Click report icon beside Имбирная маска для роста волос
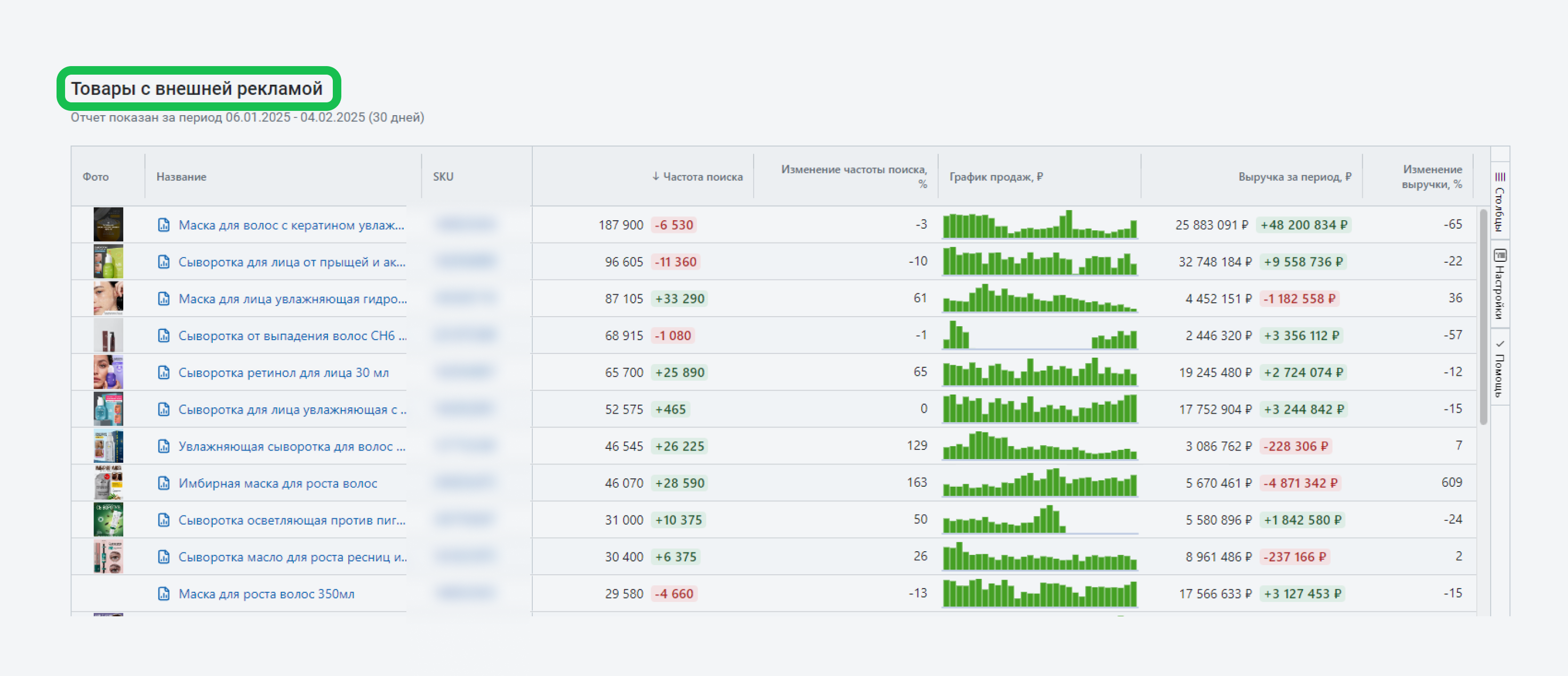 [163, 483]
